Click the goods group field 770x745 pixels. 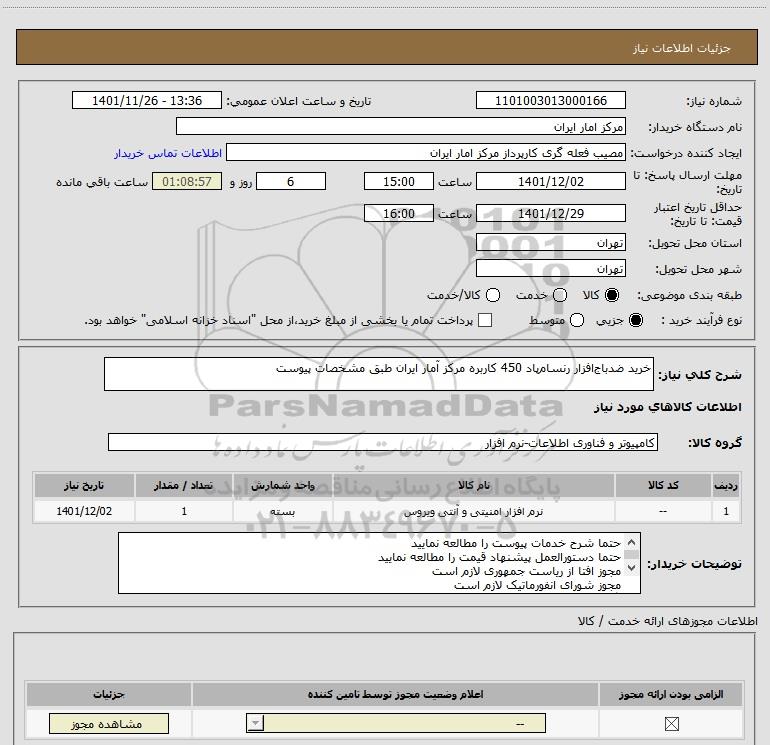(383, 442)
